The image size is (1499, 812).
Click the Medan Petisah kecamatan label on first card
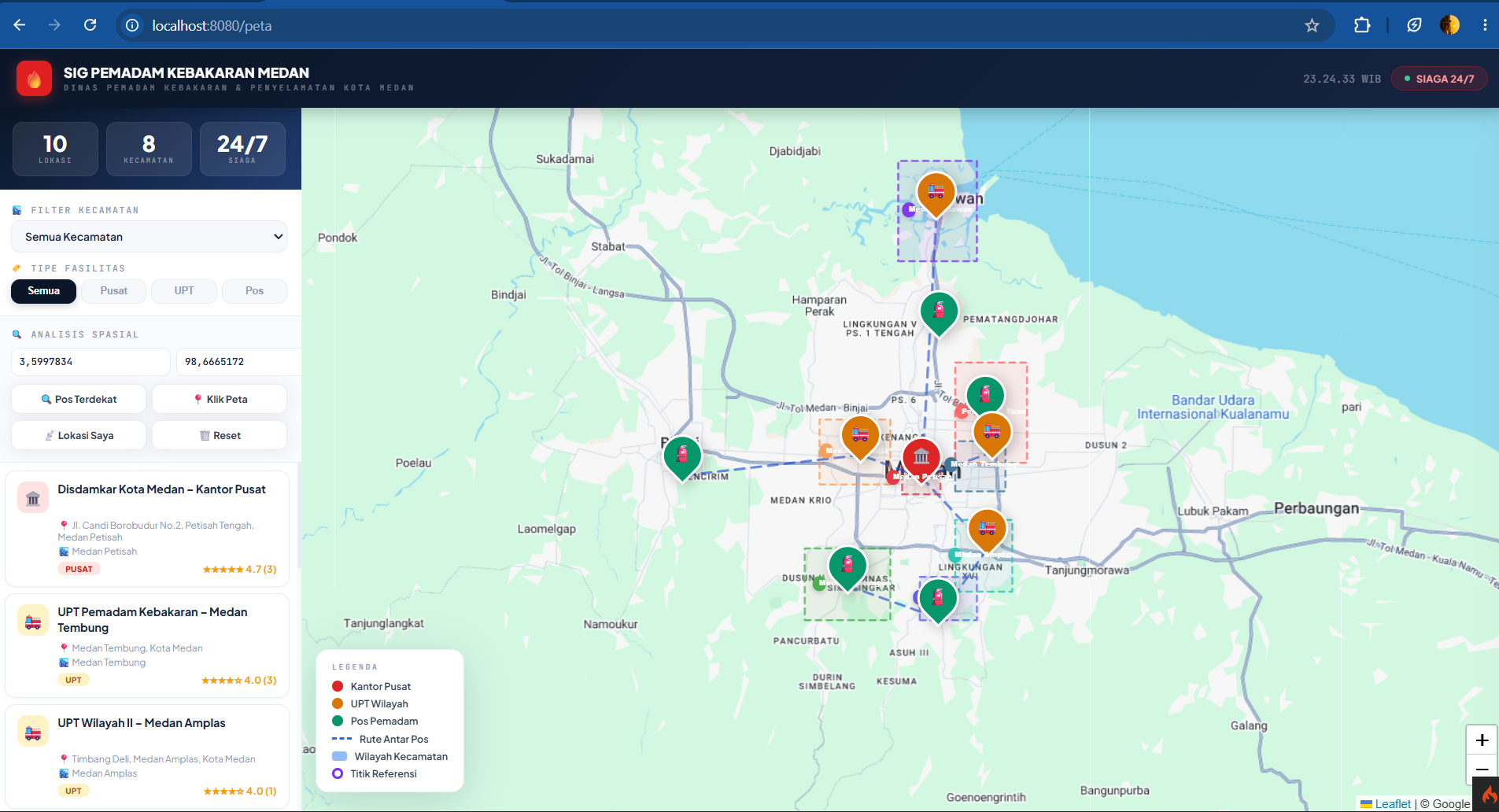click(x=104, y=552)
